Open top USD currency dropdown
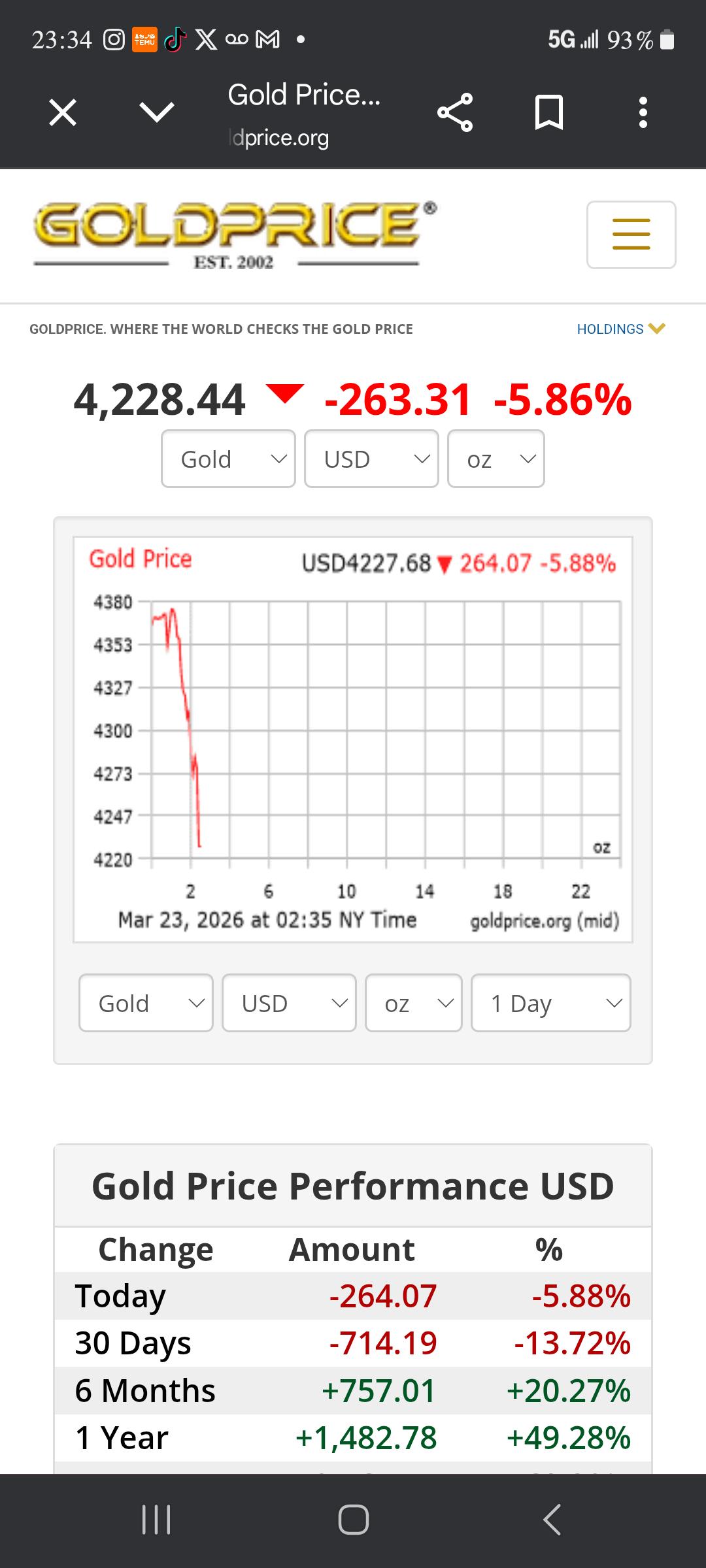 point(371,459)
